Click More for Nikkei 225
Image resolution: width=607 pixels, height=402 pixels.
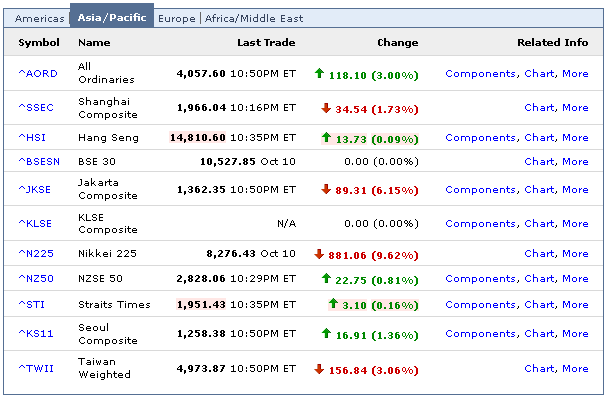(575, 254)
